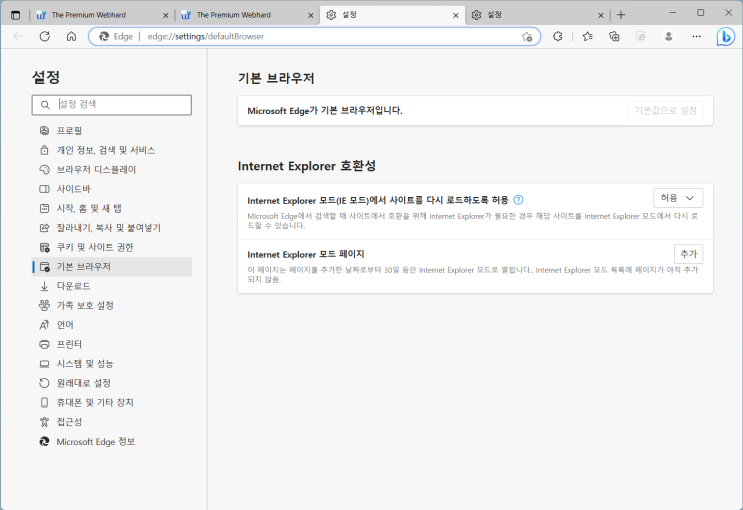Close the second The Premium Webhard tab
The width and height of the screenshot is (743, 510).
(310, 16)
